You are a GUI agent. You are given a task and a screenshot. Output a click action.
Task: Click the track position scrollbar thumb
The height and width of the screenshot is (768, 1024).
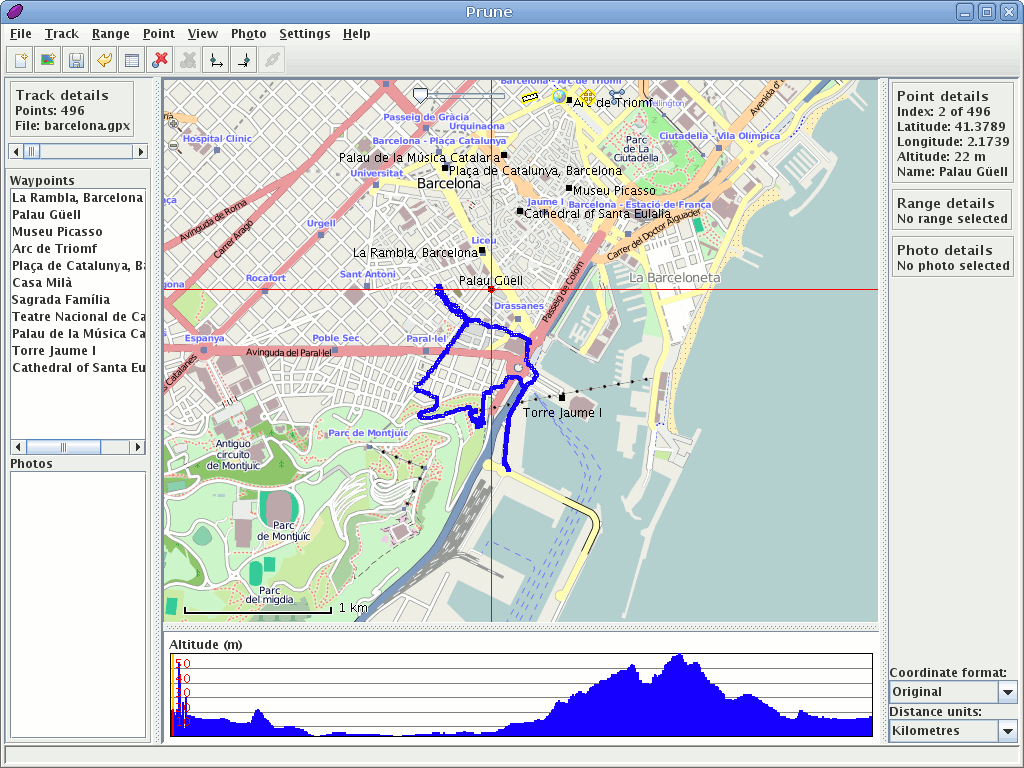[x=31, y=152]
